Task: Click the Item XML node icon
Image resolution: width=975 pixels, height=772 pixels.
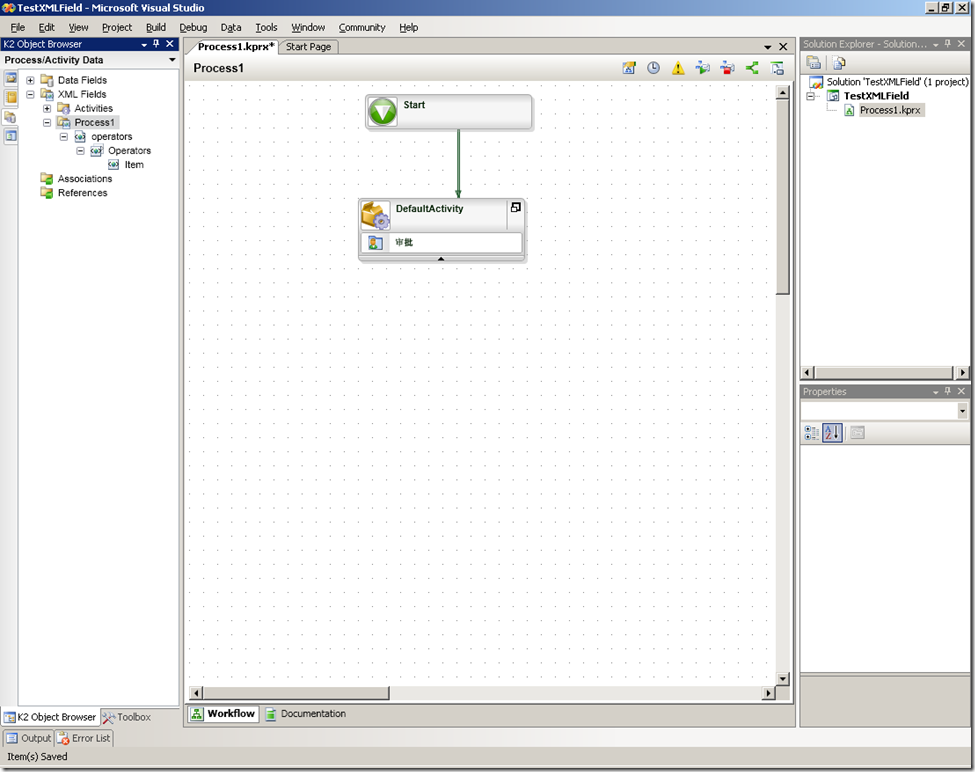Action: pos(113,165)
